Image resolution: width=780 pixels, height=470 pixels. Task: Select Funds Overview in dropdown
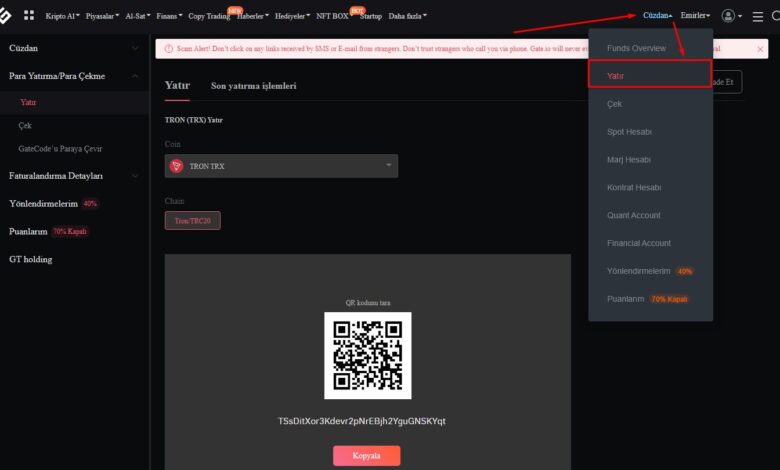pyautogui.click(x=651, y=48)
